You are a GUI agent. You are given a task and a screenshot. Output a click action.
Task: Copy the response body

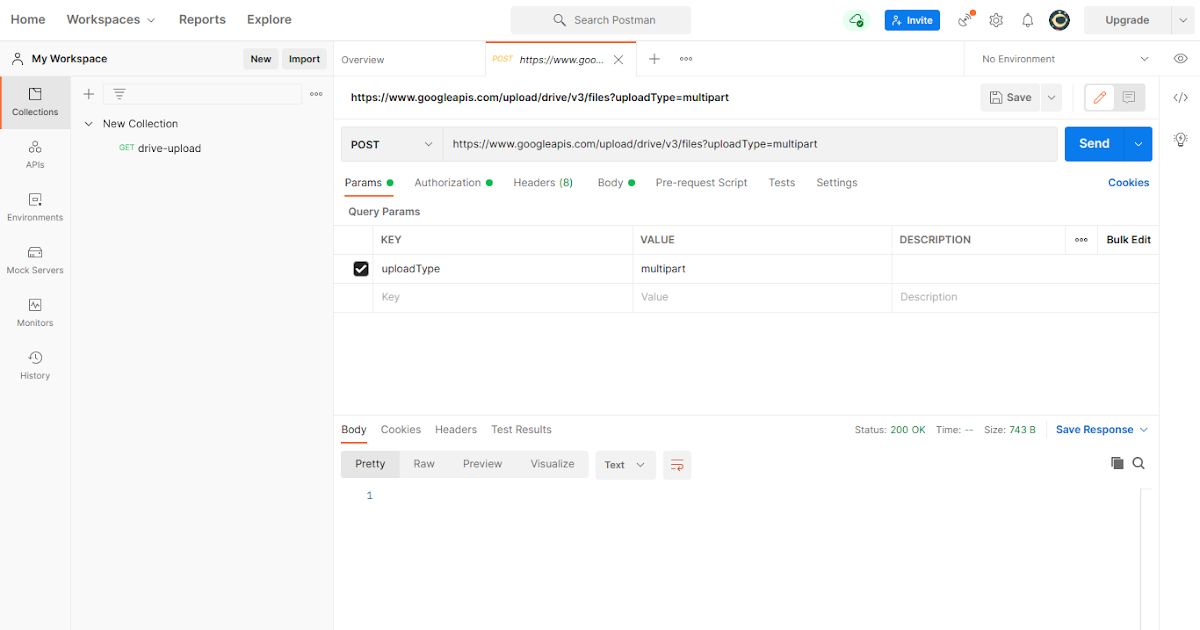tap(1117, 463)
